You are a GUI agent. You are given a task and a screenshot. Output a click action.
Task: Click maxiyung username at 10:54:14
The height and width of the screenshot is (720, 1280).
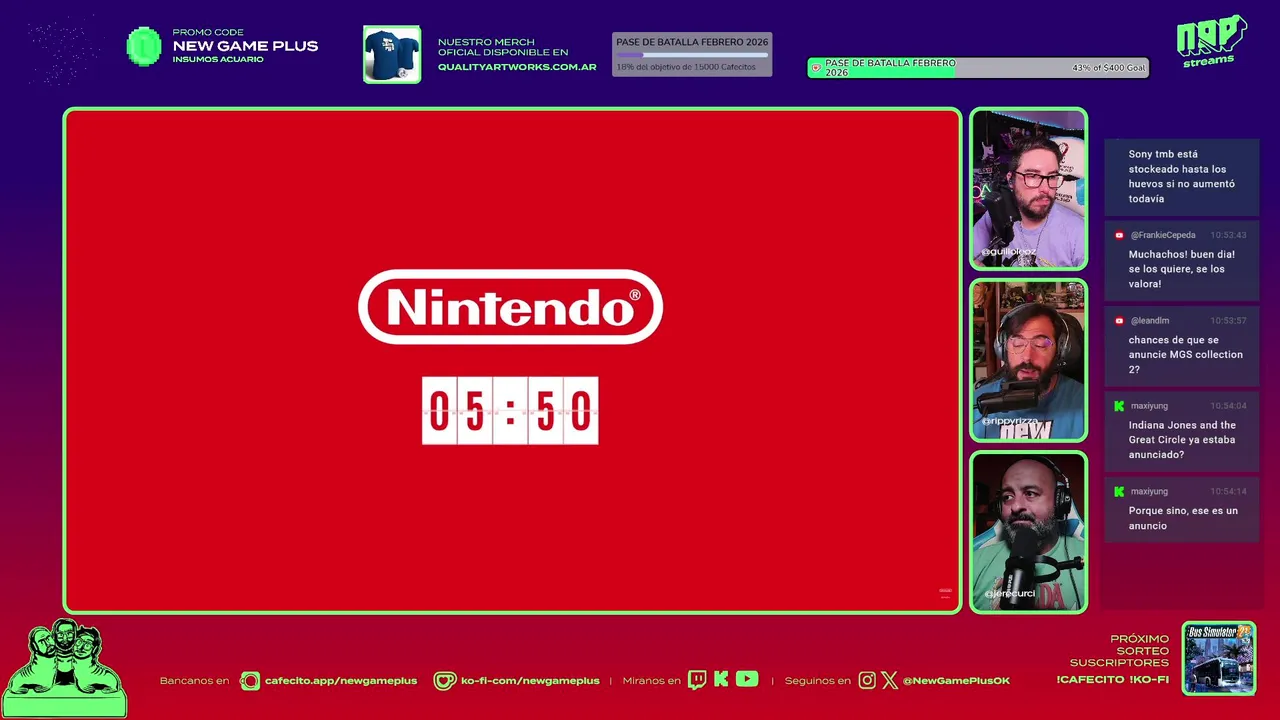(1149, 492)
